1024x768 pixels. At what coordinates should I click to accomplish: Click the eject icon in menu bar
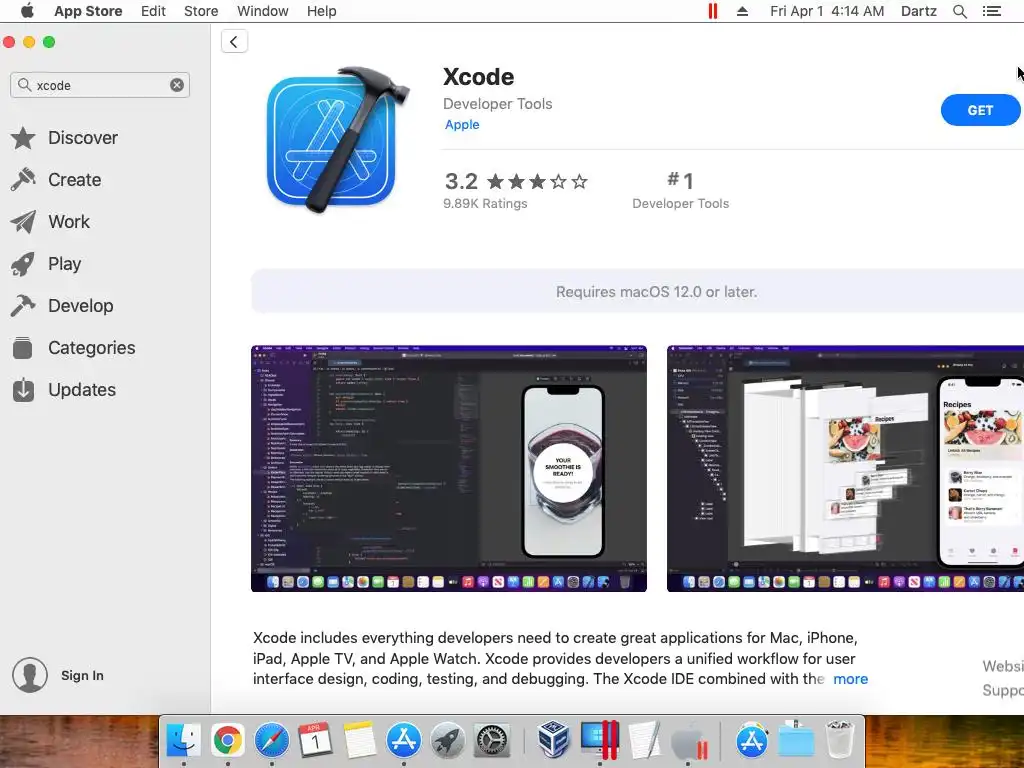pos(743,11)
